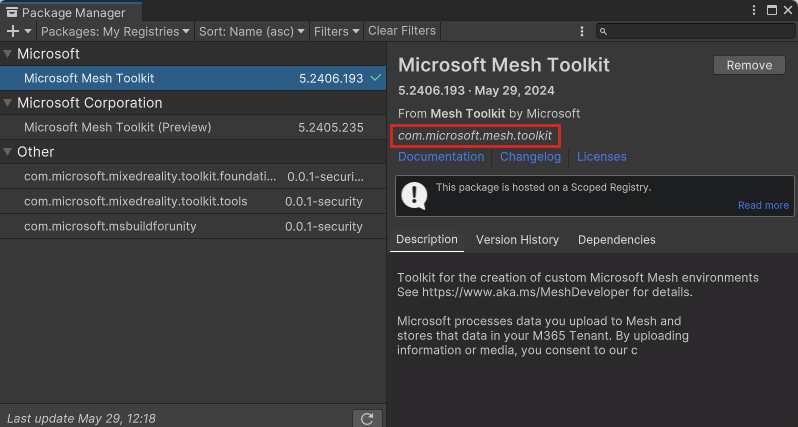Click the kebab menu icon in window header

754,10
